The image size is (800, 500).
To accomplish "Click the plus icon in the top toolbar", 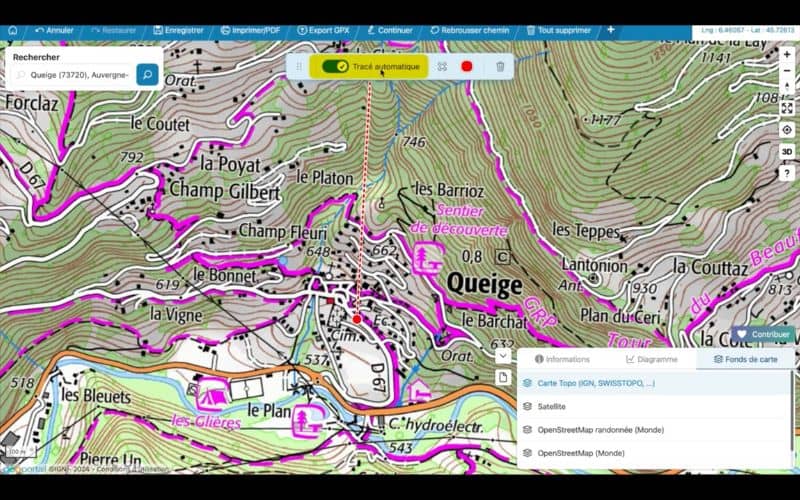I will [x=610, y=30].
